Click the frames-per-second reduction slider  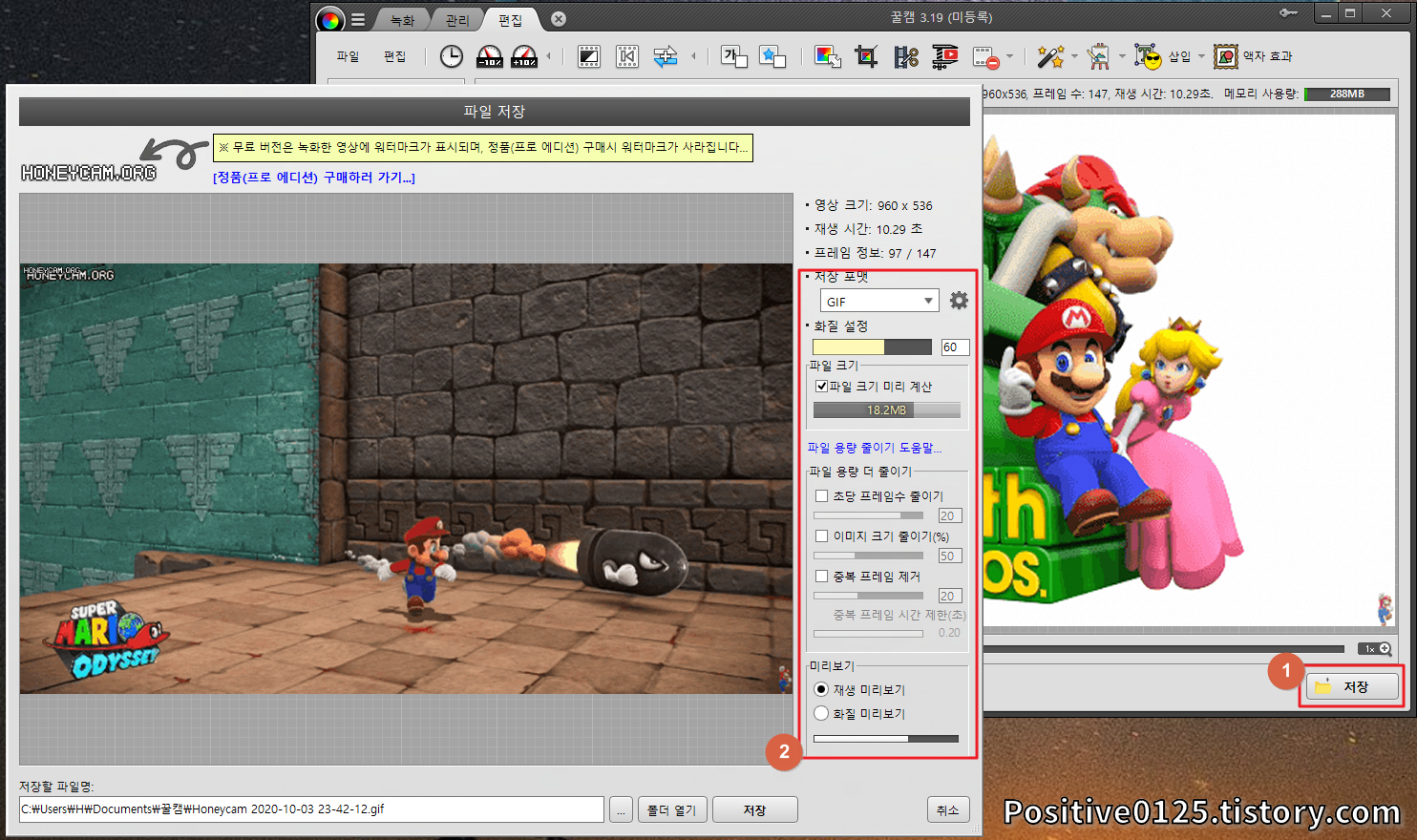(868, 515)
